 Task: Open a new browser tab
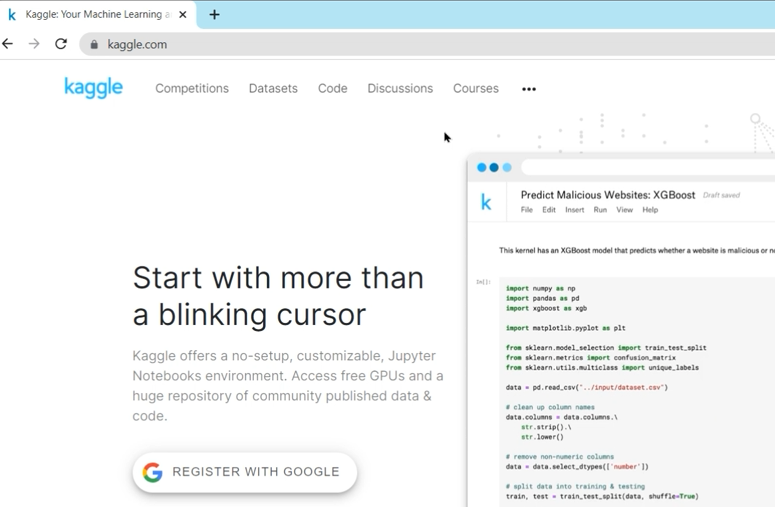pos(214,15)
